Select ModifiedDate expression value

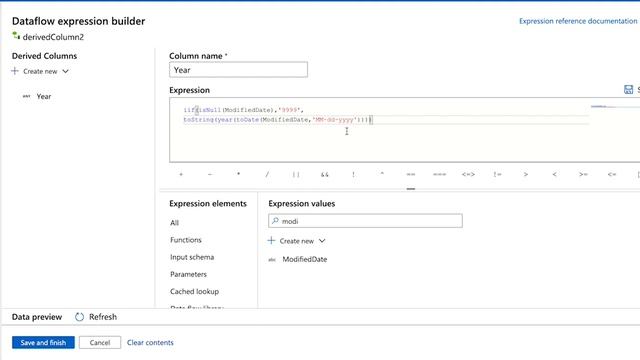[x=305, y=260]
